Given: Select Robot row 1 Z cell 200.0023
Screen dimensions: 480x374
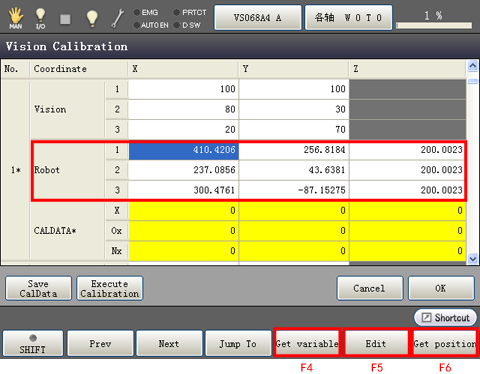Looking at the screenshot, I should point(407,150).
